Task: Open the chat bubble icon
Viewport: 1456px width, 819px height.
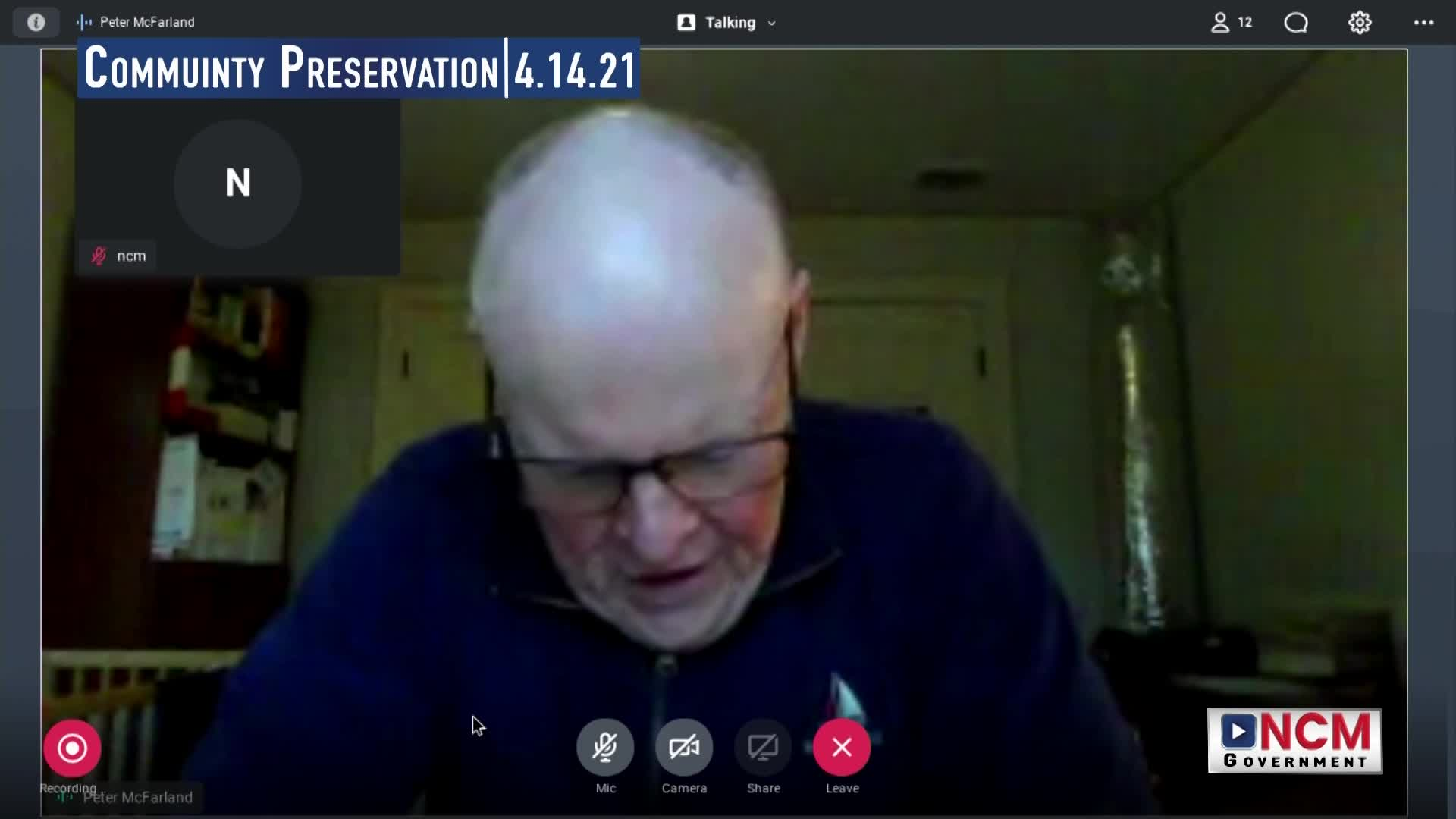Action: pos(1296,23)
